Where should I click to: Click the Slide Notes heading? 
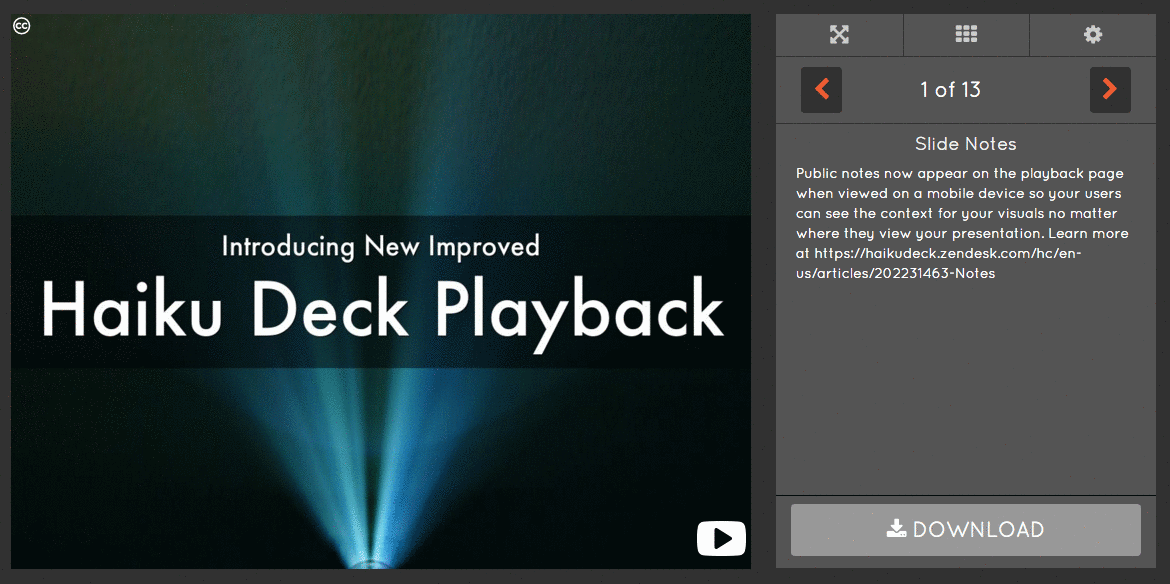pyautogui.click(x=965, y=144)
